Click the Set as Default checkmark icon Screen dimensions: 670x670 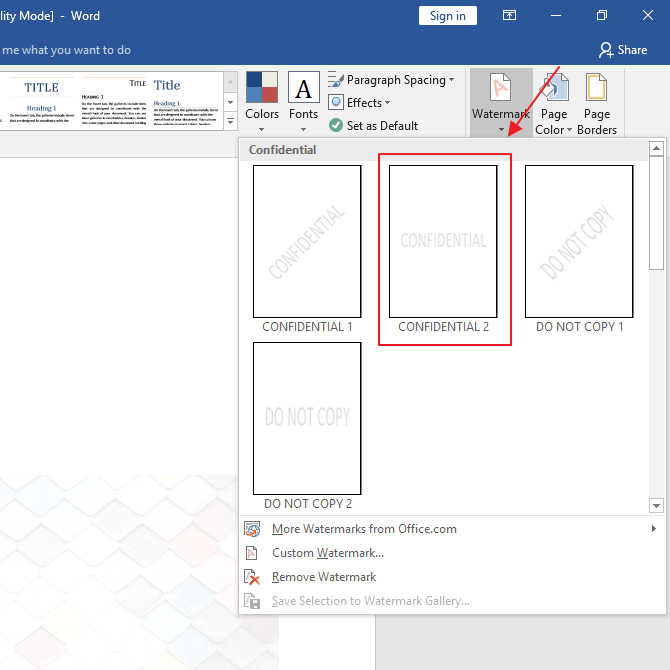(336, 125)
